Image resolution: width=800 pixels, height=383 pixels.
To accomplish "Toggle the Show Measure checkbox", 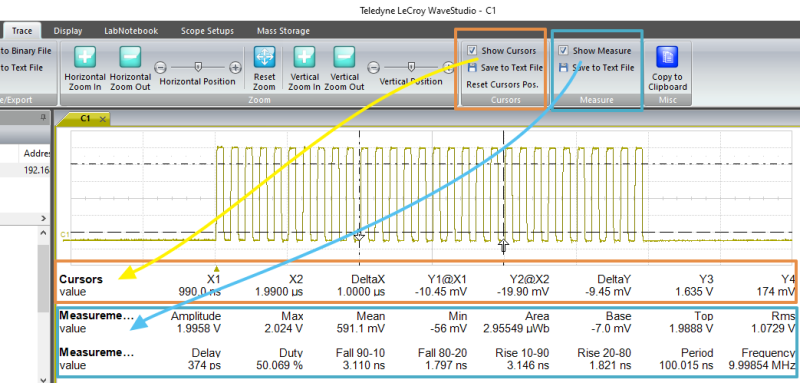I will pyautogui.click(x=563, y=50).
